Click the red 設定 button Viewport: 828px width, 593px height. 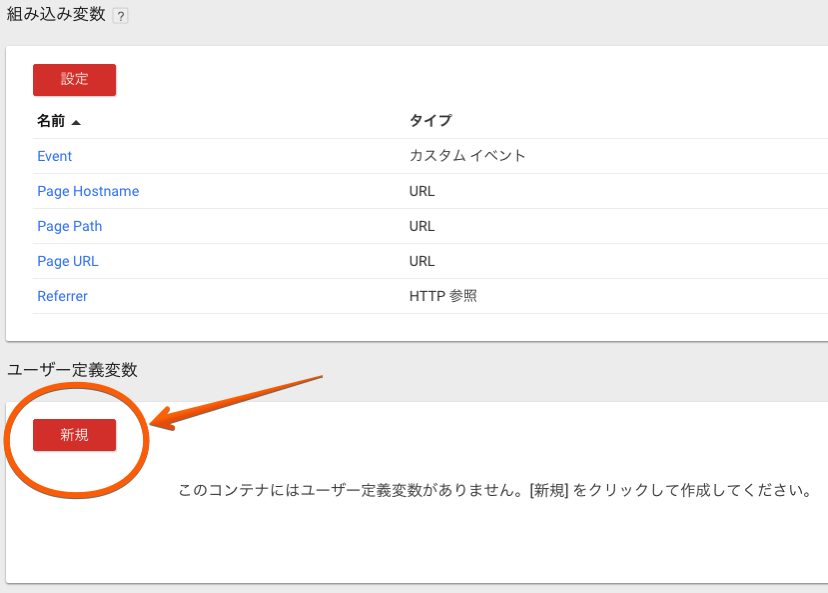coord(74,80)
